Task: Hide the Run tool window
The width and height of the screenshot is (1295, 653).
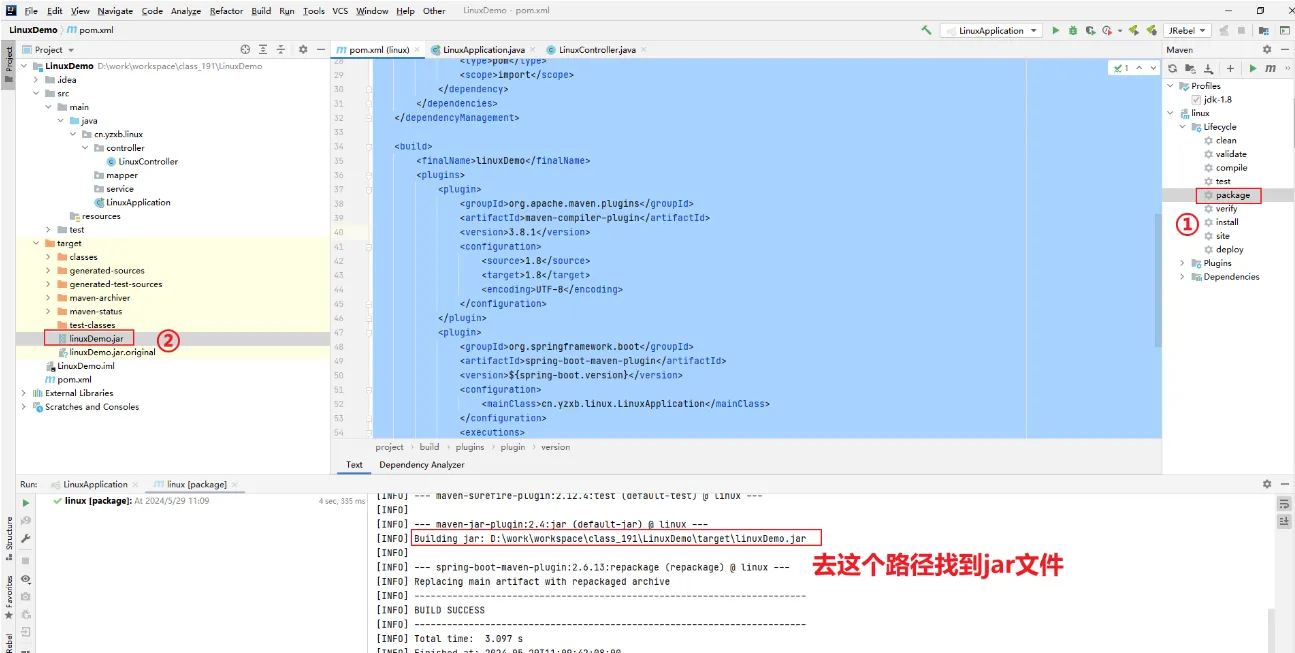Action: click(1285, 484)
